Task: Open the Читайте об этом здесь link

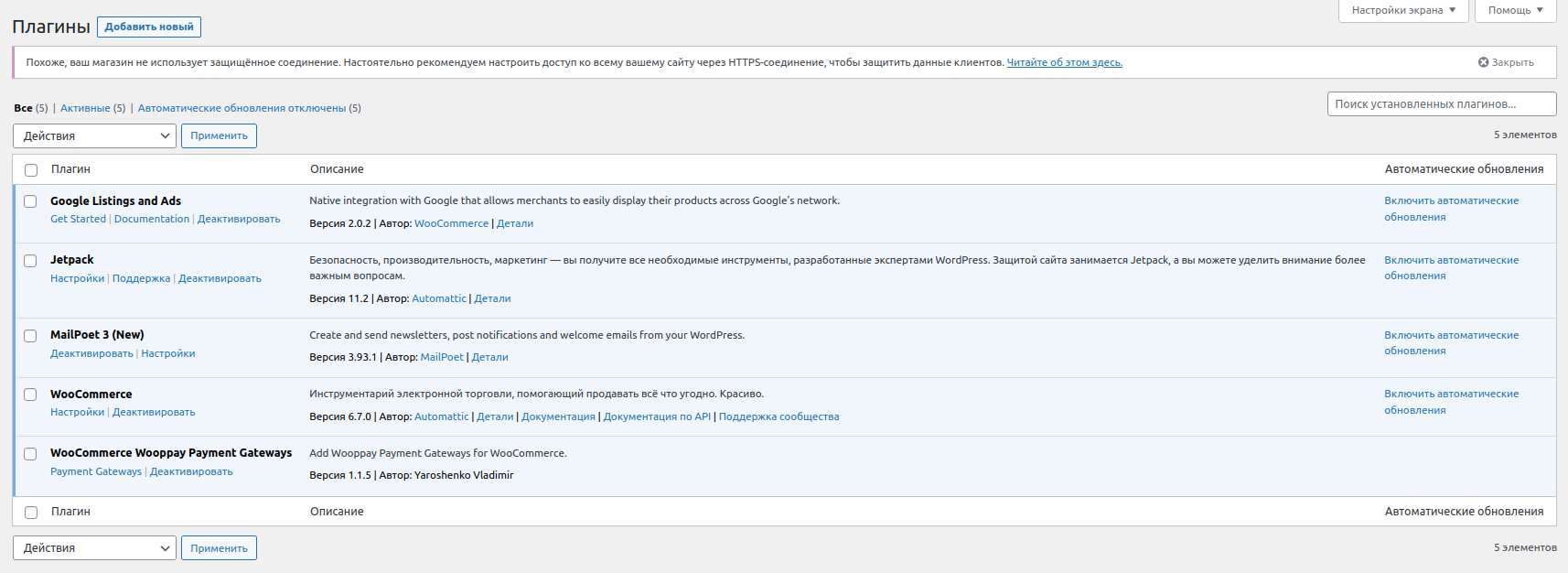Action: pyautogui.click(x=1065, y=62)
